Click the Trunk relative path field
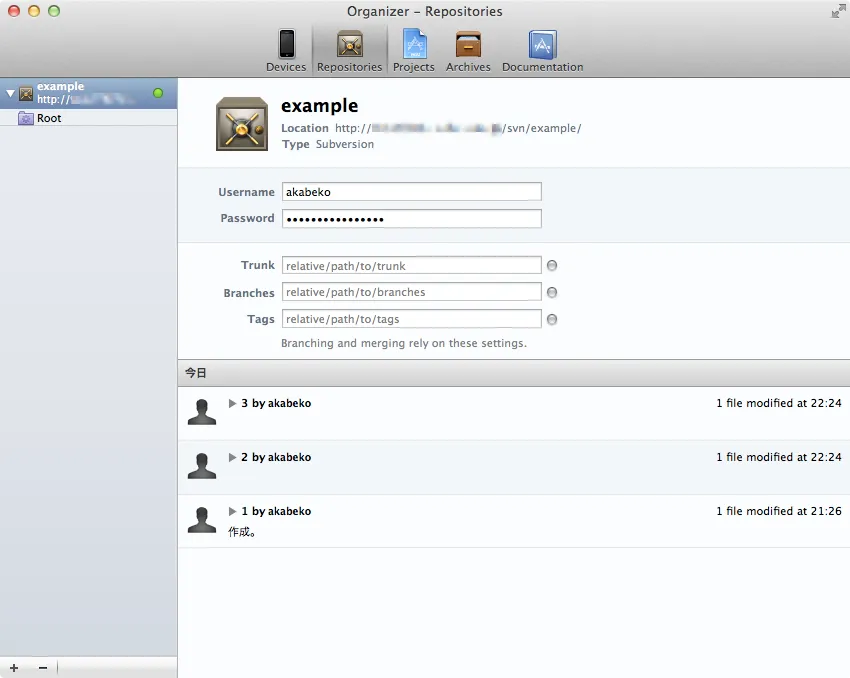Image resolution: width=850 pixels, height=678 pixels. pyautogui.click(x=411, y=266)
